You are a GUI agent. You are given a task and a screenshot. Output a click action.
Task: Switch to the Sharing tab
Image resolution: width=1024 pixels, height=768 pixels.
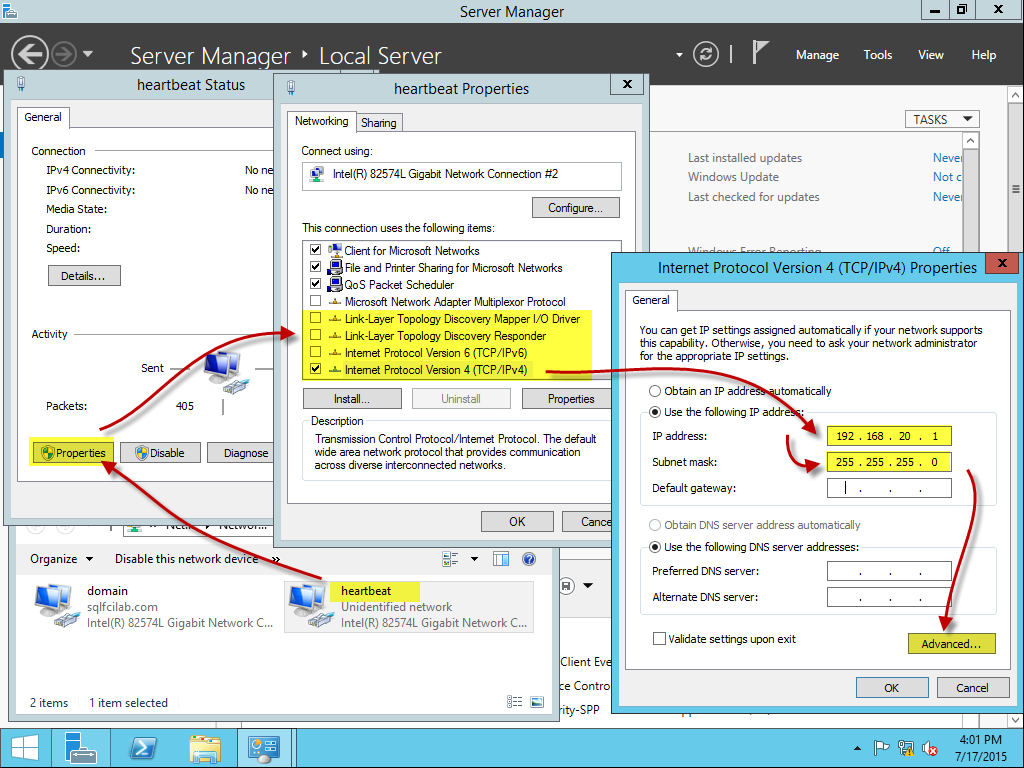point(379,123)
